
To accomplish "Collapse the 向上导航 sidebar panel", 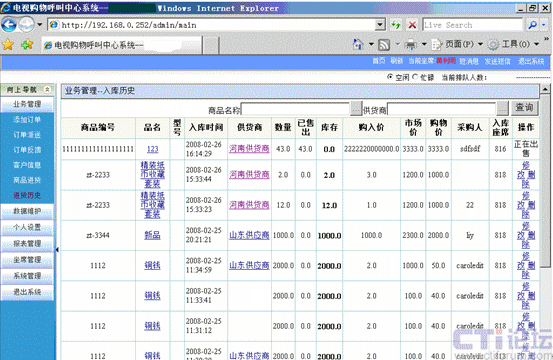I will (x=47, y=90).
